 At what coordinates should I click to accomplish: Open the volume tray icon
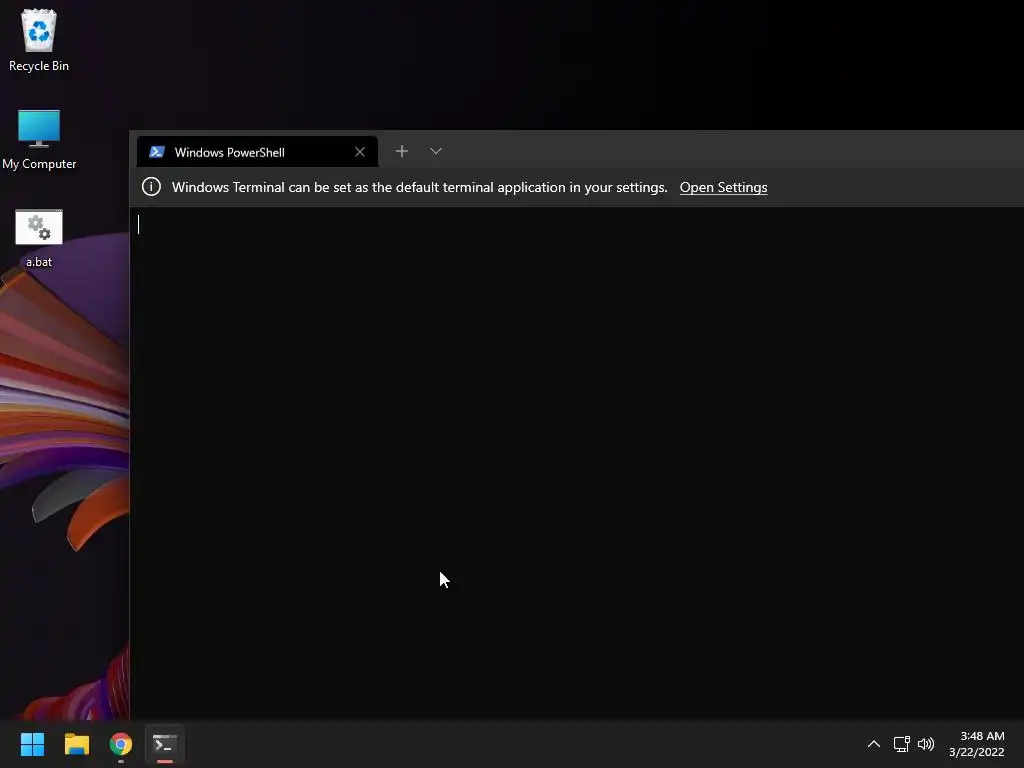click(x=926, y=744)
